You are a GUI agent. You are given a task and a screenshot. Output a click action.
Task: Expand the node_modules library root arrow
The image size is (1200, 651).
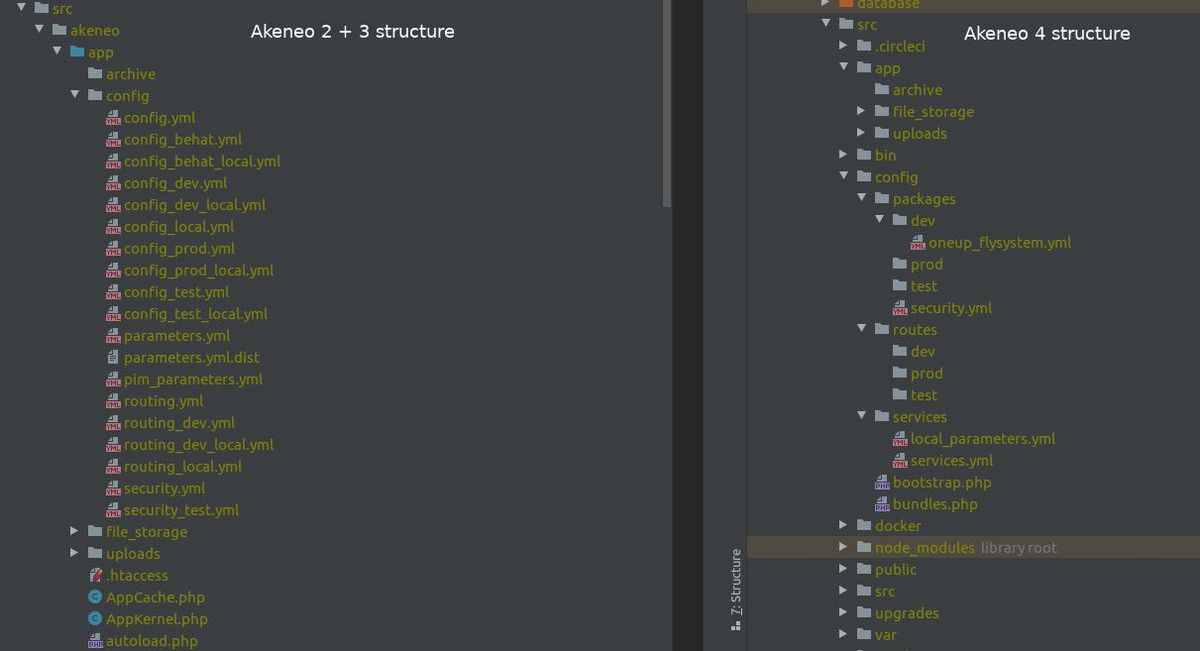(x=844, y=548)
